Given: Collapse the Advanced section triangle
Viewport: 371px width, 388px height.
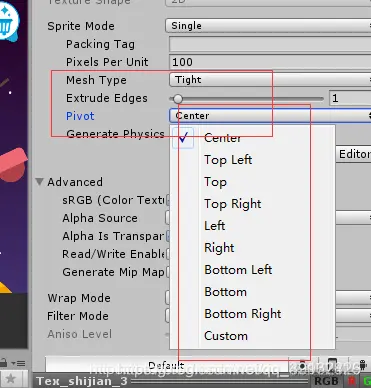Looking at the screenshot, I should [40, 182].
